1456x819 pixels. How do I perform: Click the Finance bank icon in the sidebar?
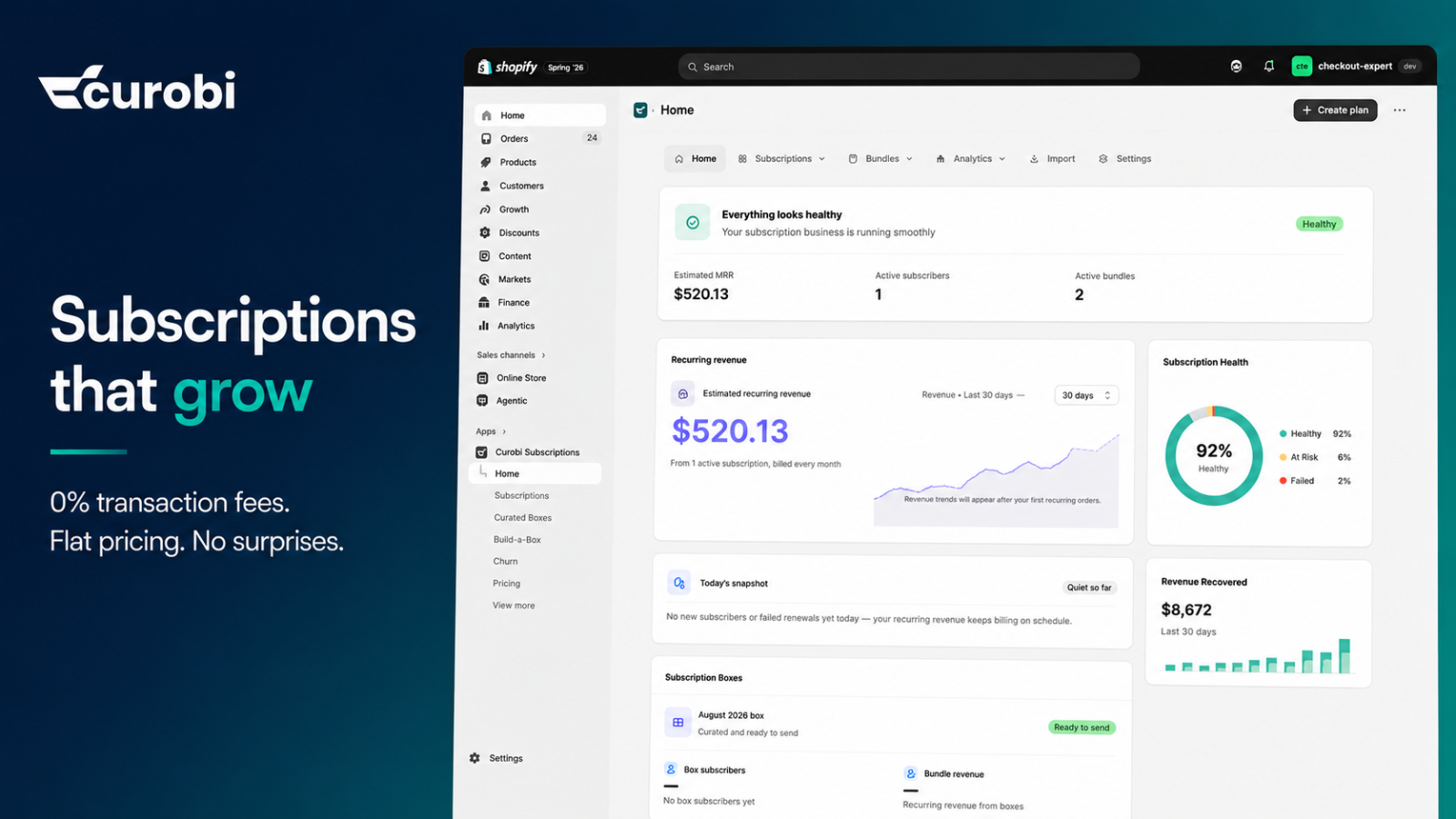484,302
